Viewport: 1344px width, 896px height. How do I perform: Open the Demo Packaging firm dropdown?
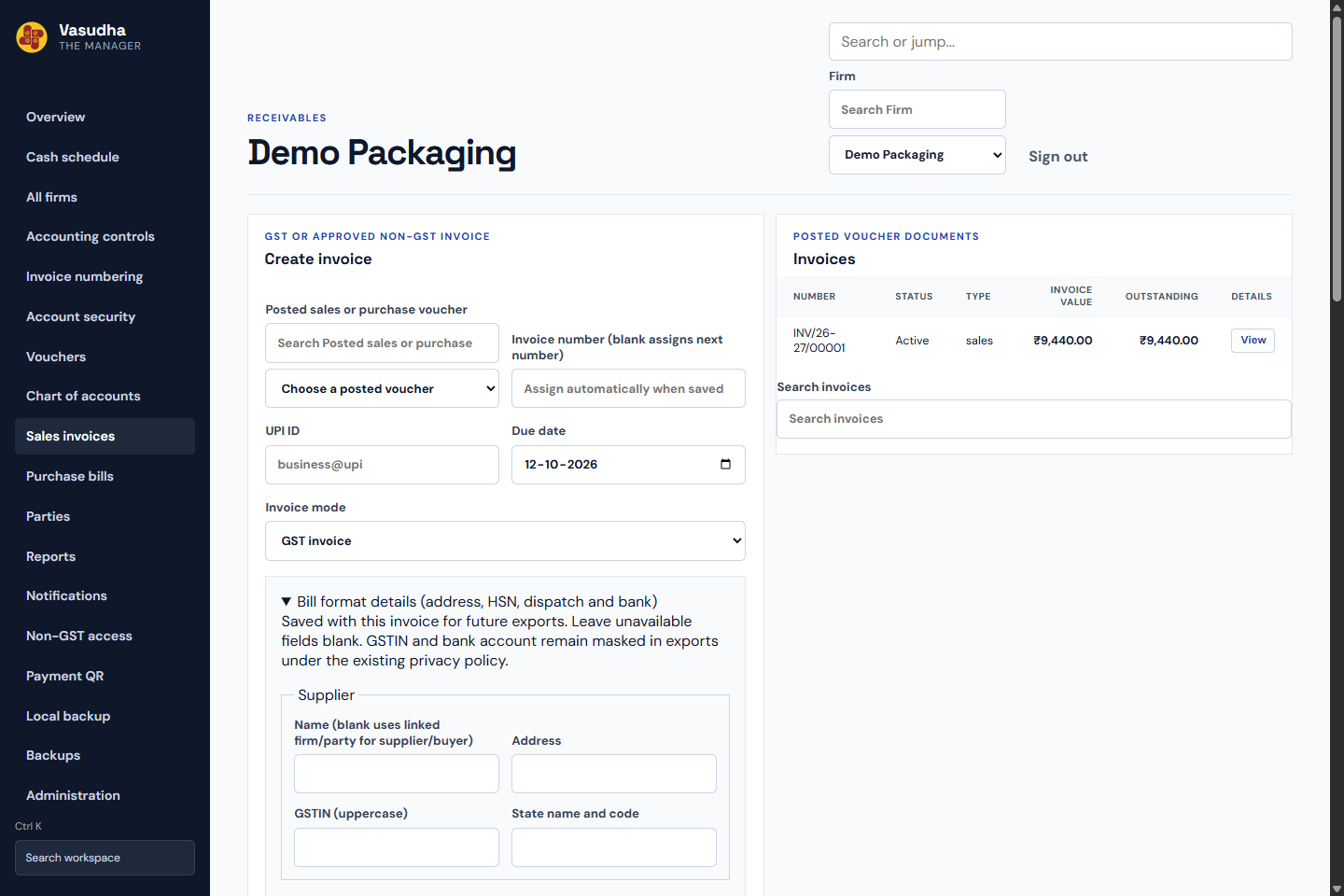click(x=917, y=155)
